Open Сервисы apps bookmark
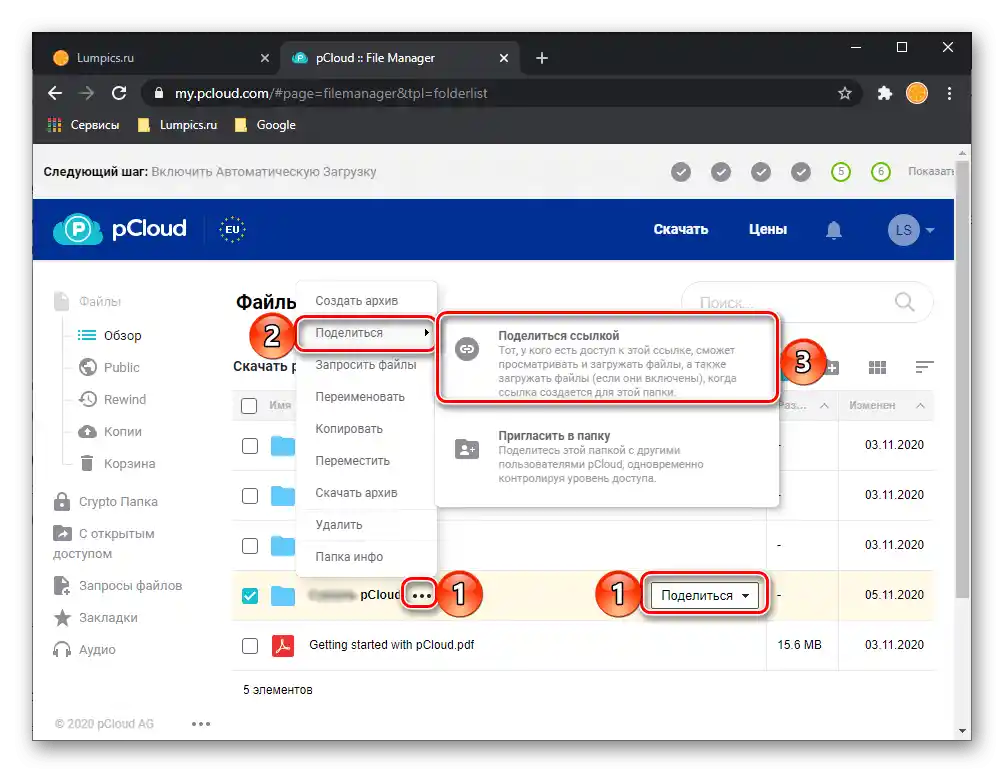Screen dimensions: 1004x773 [x=84, y=125]
